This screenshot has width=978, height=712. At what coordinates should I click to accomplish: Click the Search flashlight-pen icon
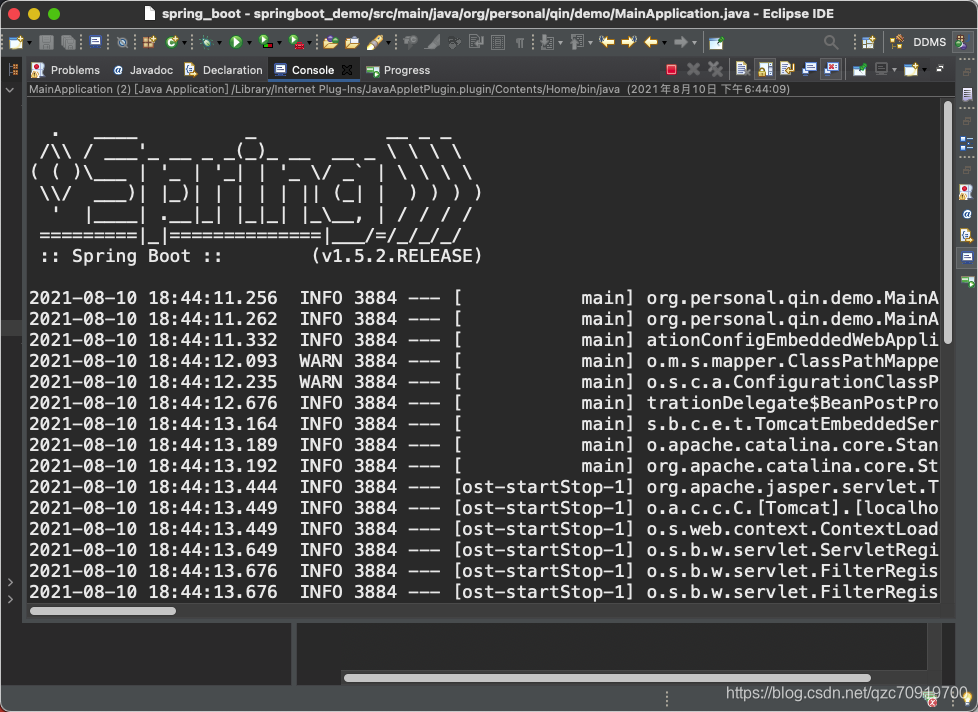click(375, 42)
